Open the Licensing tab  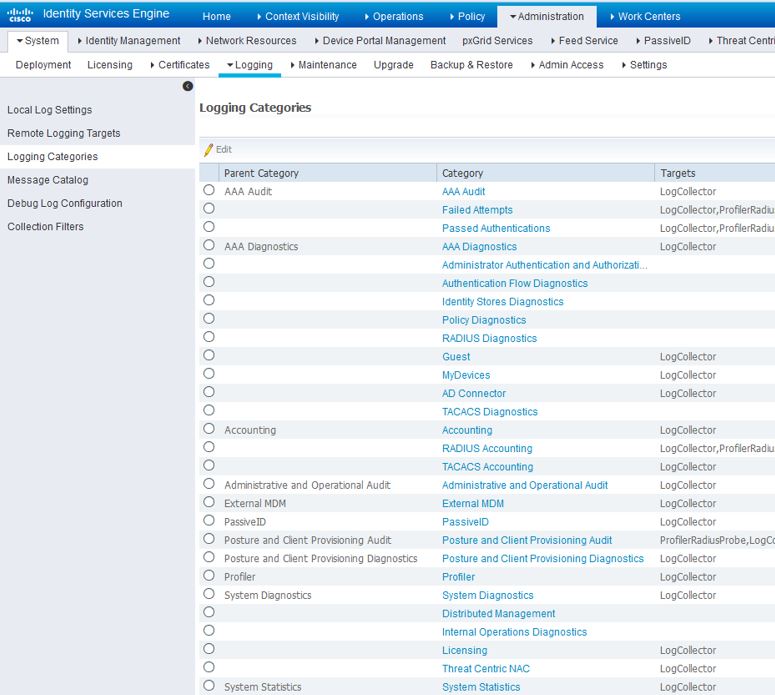coord(110,65)
